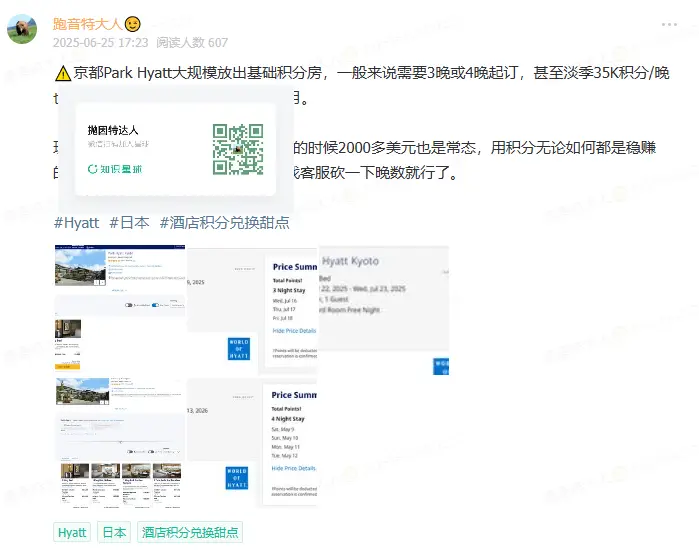This screenshot has width=699, height=550.
Task: Open the 4 Night Stay price summary image
Action: 252,442
